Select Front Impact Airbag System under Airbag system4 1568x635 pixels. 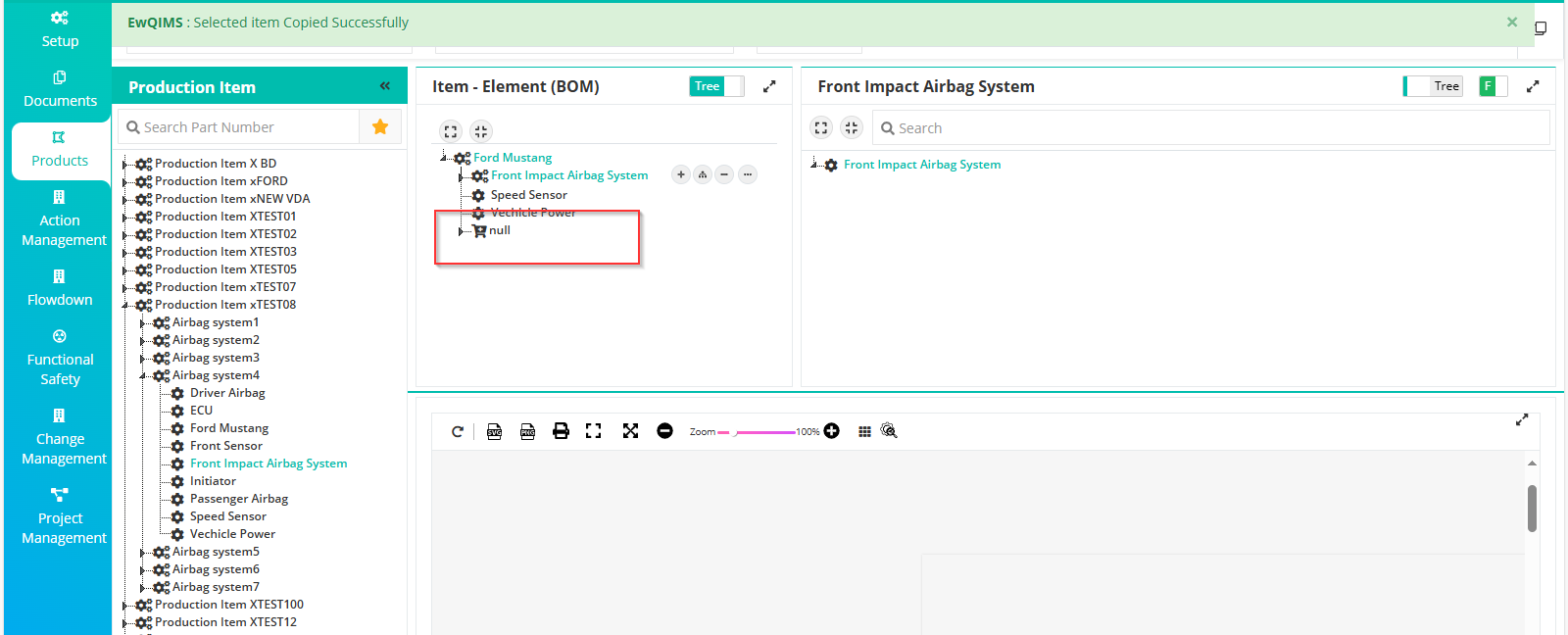[x=269, y=464]
